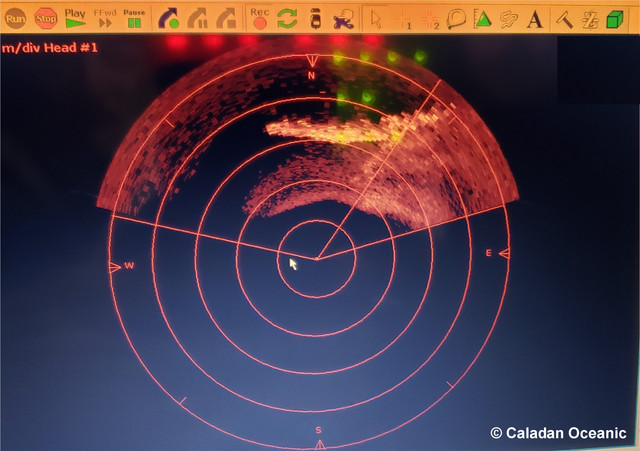640x451 pixels.
Task: Select the tape measure tool
Action: click(456, 19)
